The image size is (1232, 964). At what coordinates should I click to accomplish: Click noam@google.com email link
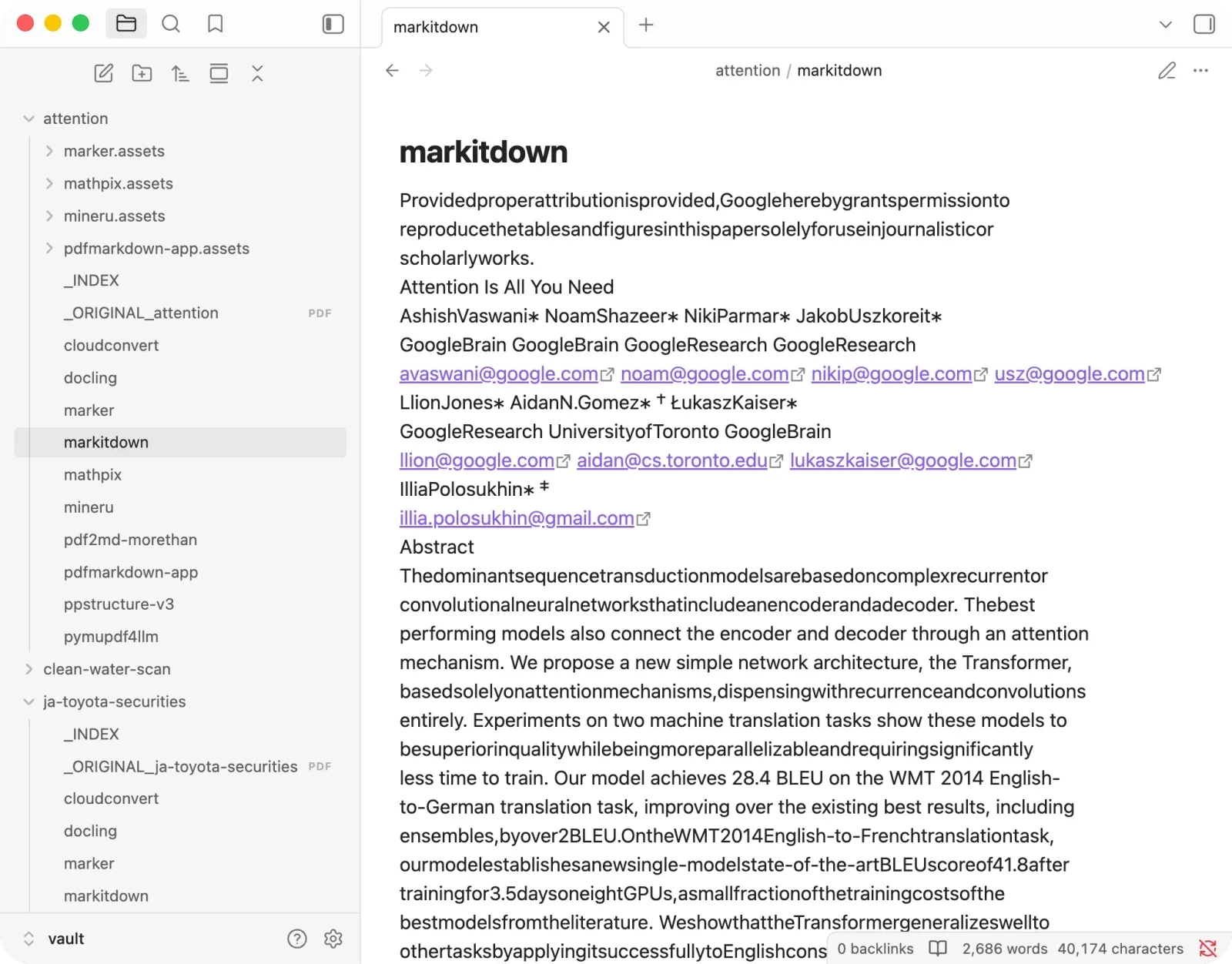click(x=712, y=374)
